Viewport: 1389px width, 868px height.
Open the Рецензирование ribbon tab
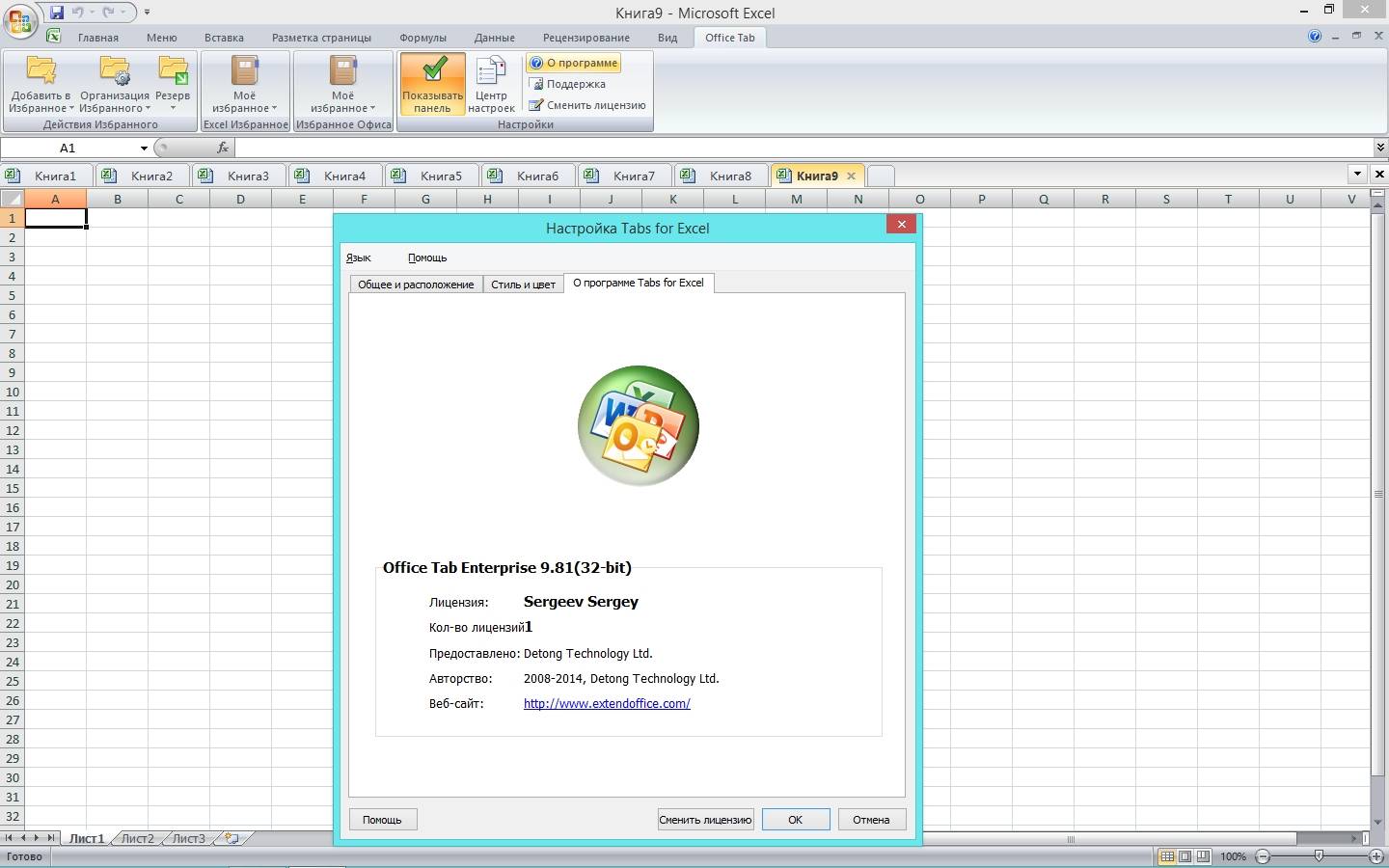(586, 38)
